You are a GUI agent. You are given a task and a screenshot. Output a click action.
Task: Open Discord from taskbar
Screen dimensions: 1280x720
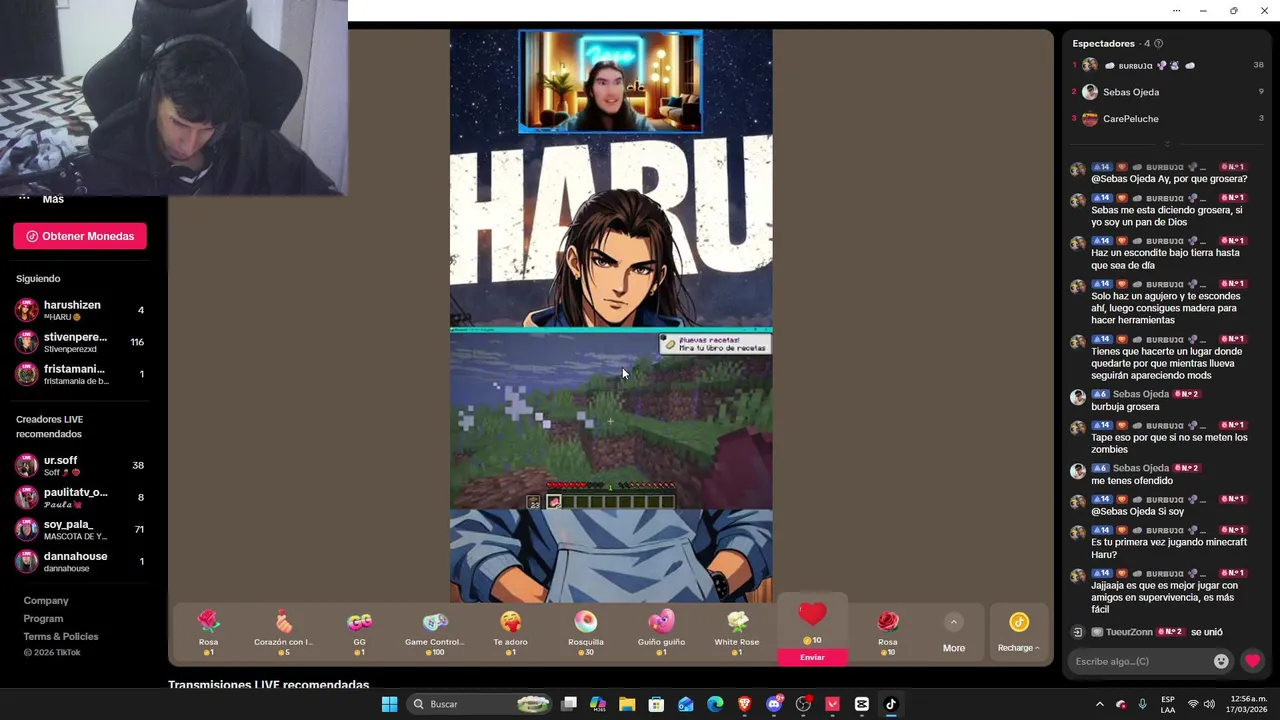[773, 704]
